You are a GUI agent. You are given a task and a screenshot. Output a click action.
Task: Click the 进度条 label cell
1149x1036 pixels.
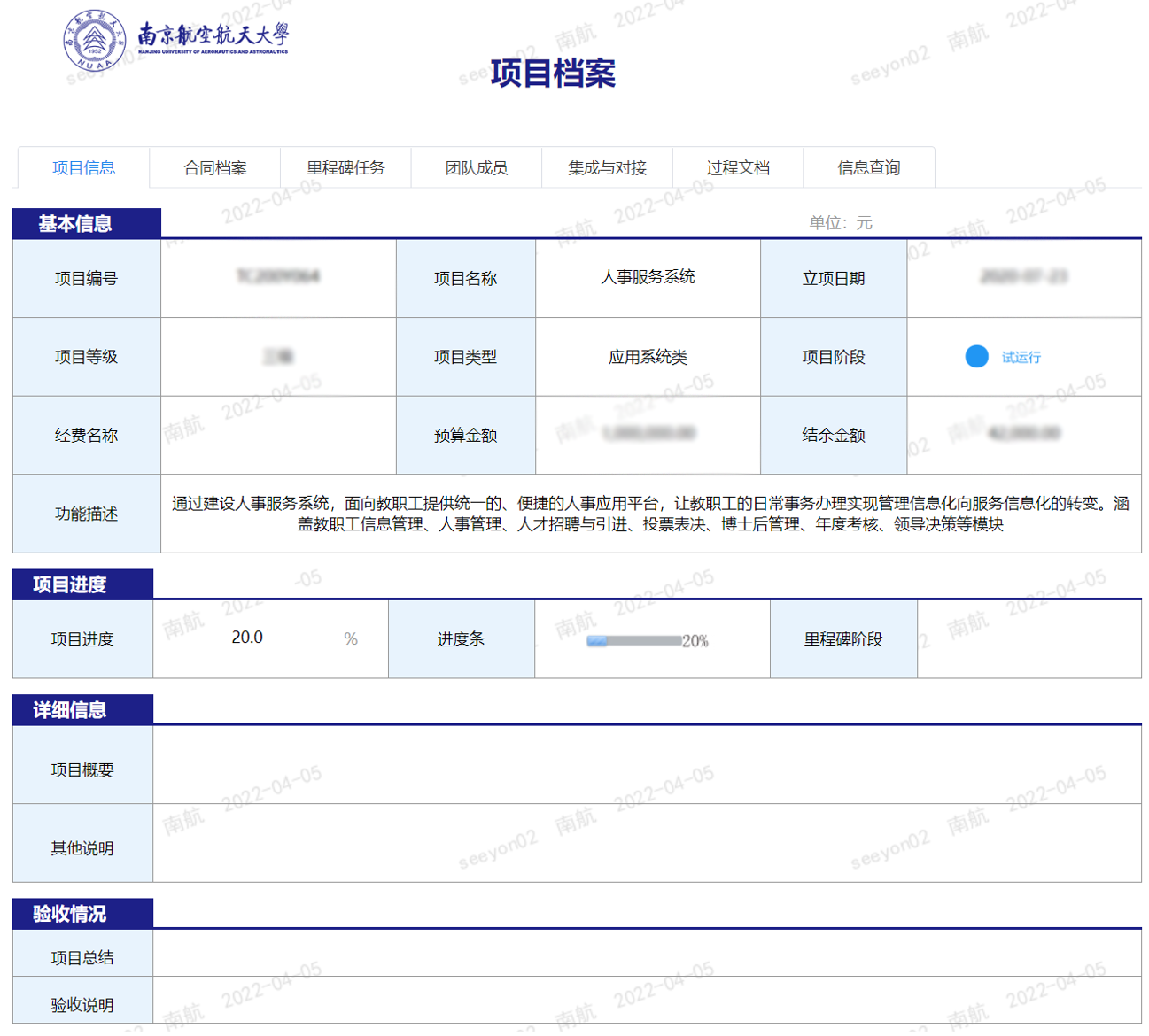[x=462, y=638]
